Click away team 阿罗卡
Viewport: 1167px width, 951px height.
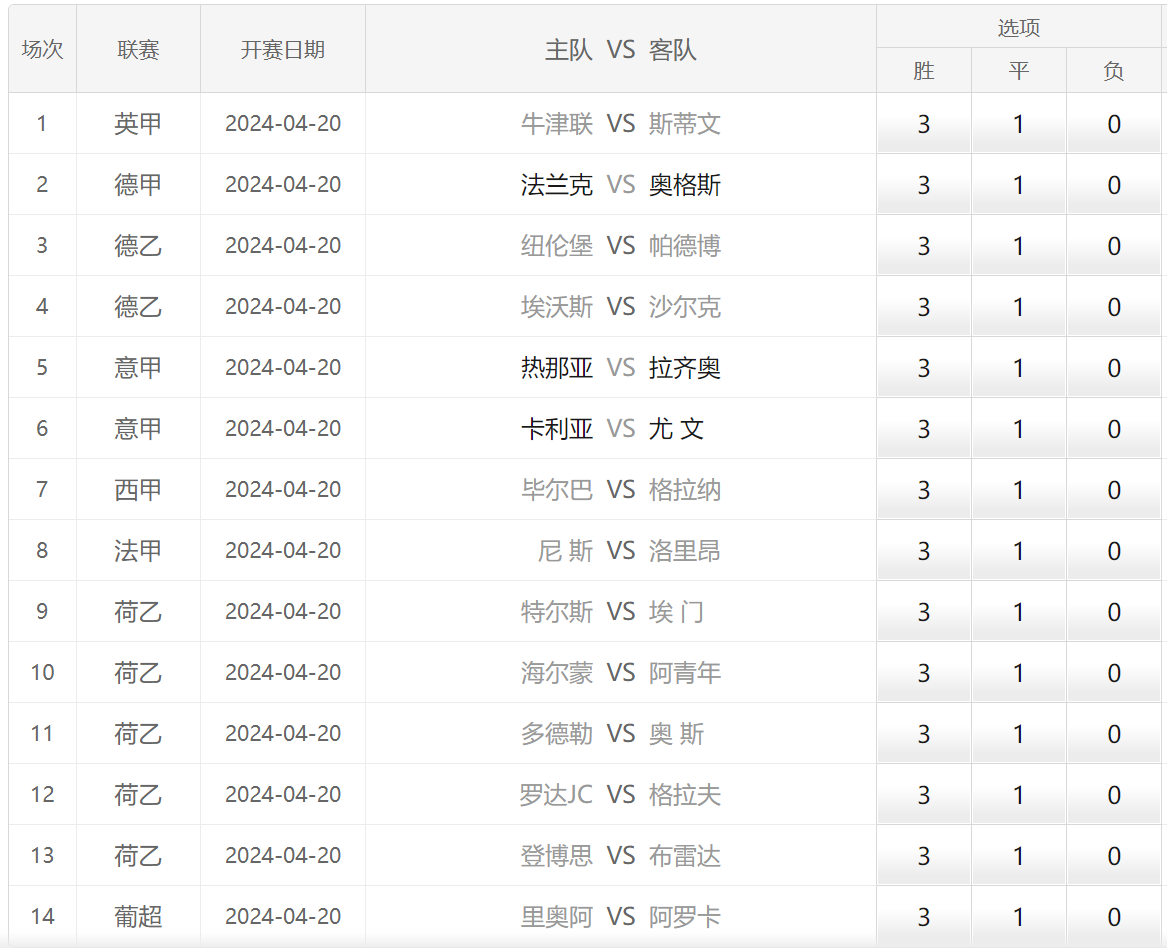[x=685, y=917]
